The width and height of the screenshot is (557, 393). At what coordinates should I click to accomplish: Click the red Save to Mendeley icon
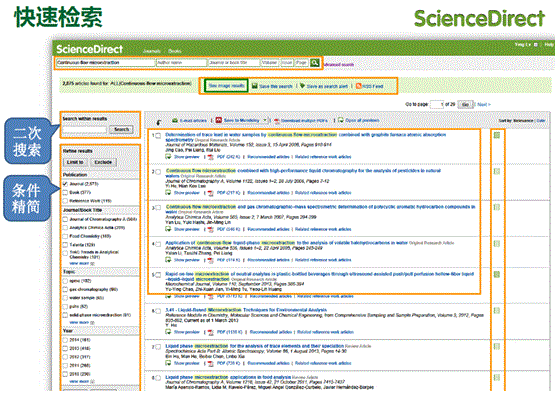(219, 120)
